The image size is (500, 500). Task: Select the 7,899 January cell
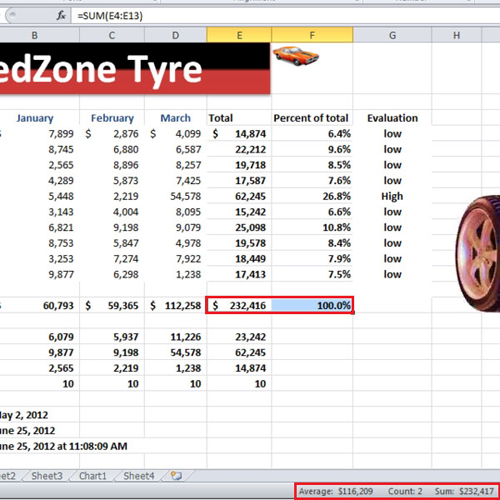40,134
